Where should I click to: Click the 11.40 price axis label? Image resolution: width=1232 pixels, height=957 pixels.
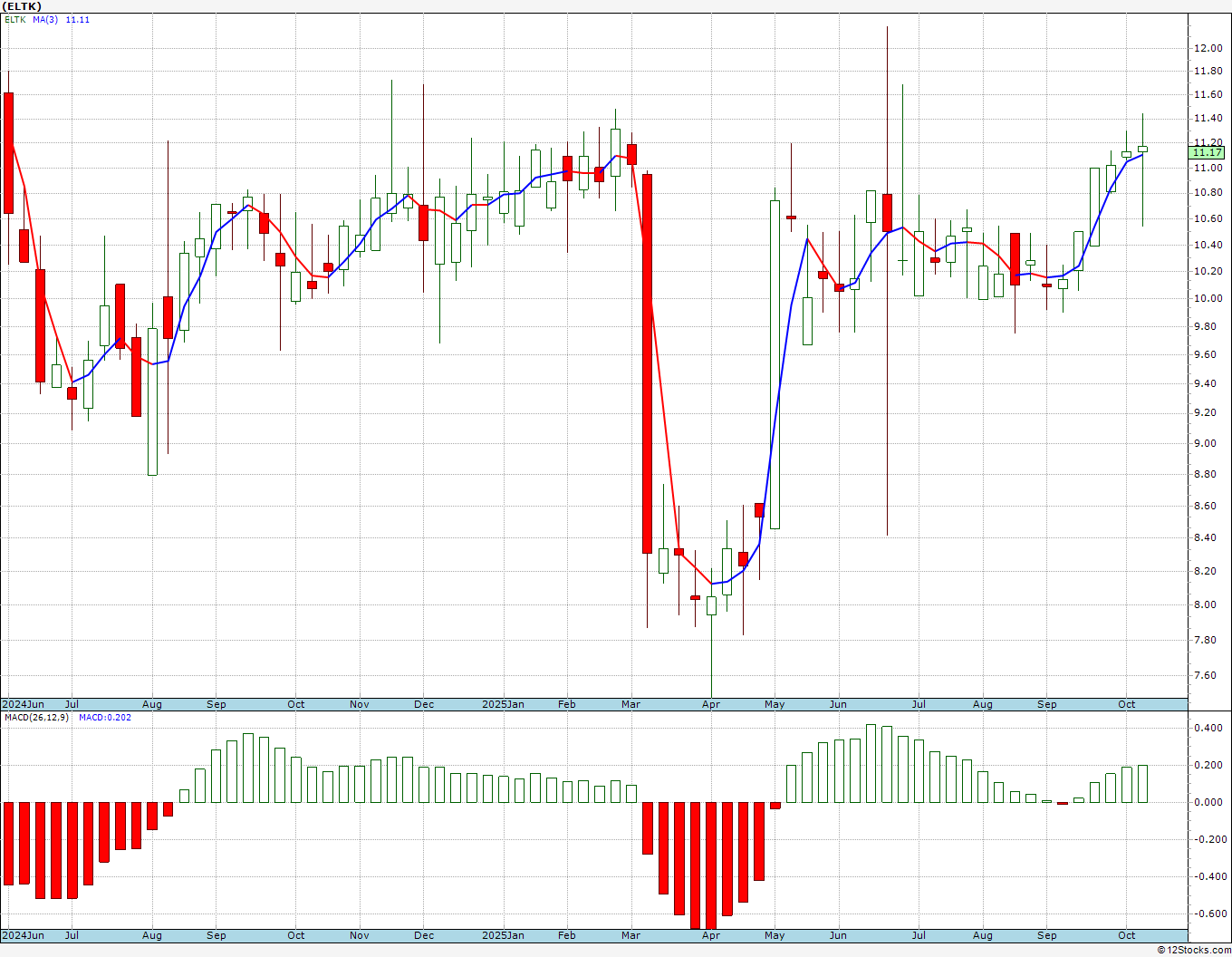[x=1208, y=119]
